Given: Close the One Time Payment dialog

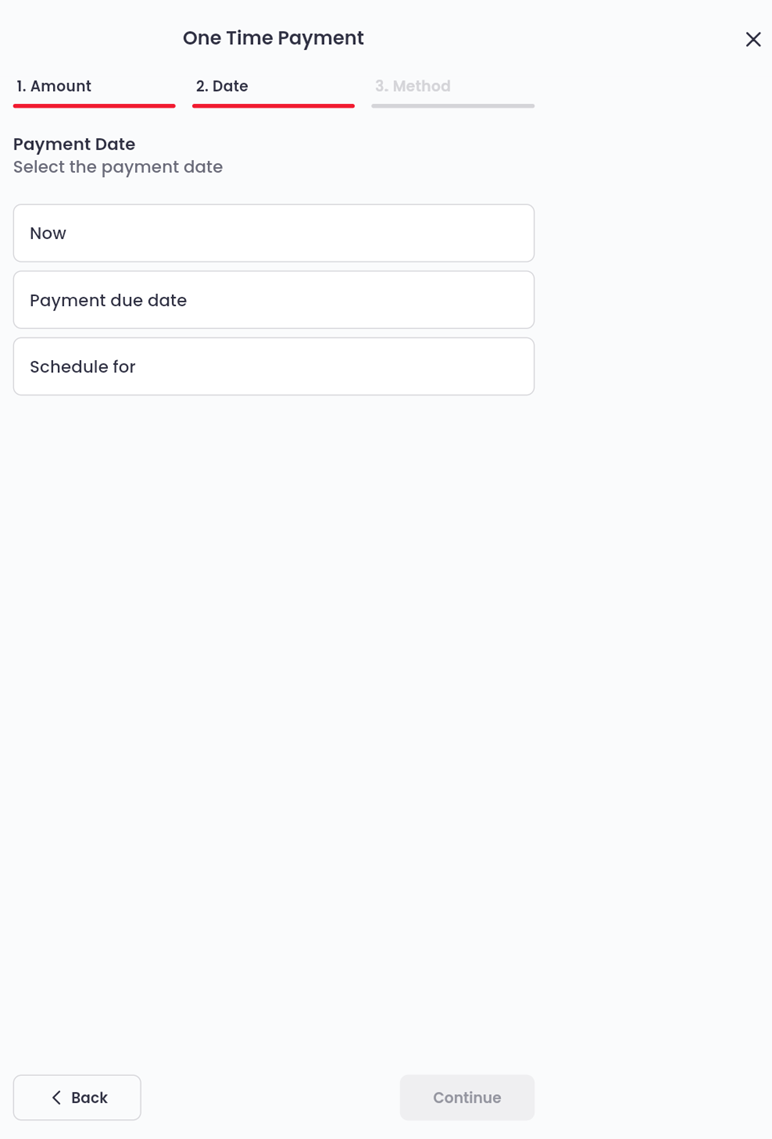Looking at the screenshot, I should coord(753,39).
